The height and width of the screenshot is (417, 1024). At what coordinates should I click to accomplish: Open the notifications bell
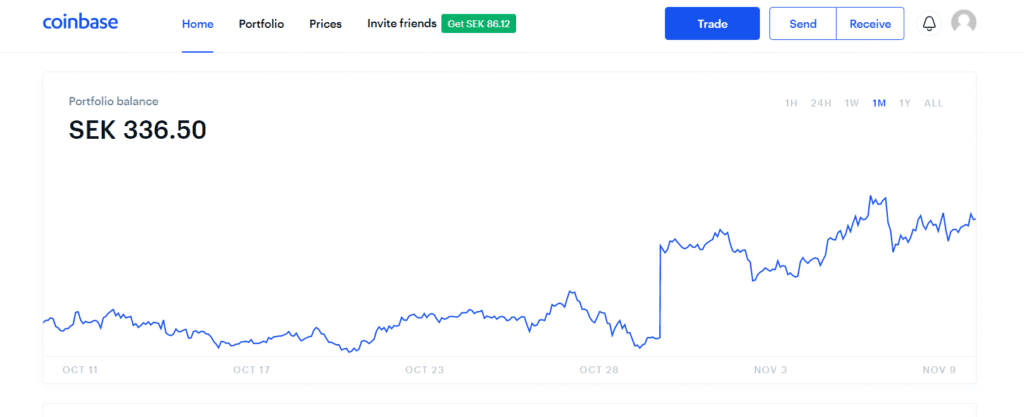(929, 24)
